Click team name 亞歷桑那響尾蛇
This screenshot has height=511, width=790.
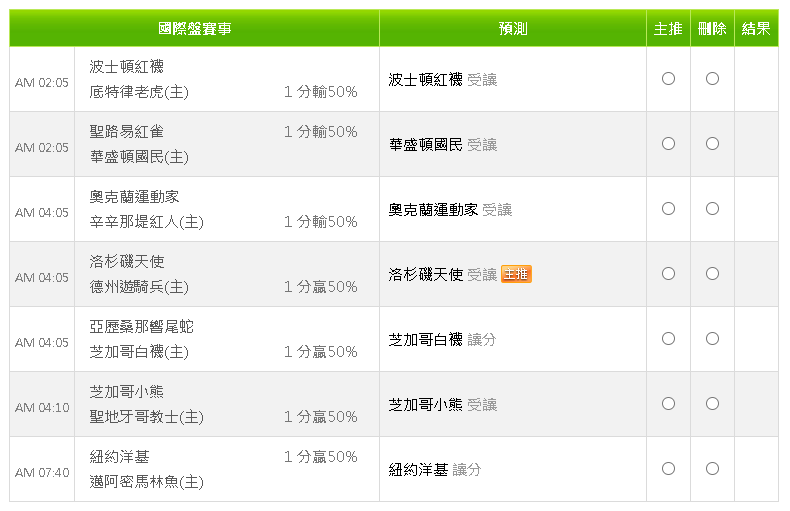click(x=142, y=327)
